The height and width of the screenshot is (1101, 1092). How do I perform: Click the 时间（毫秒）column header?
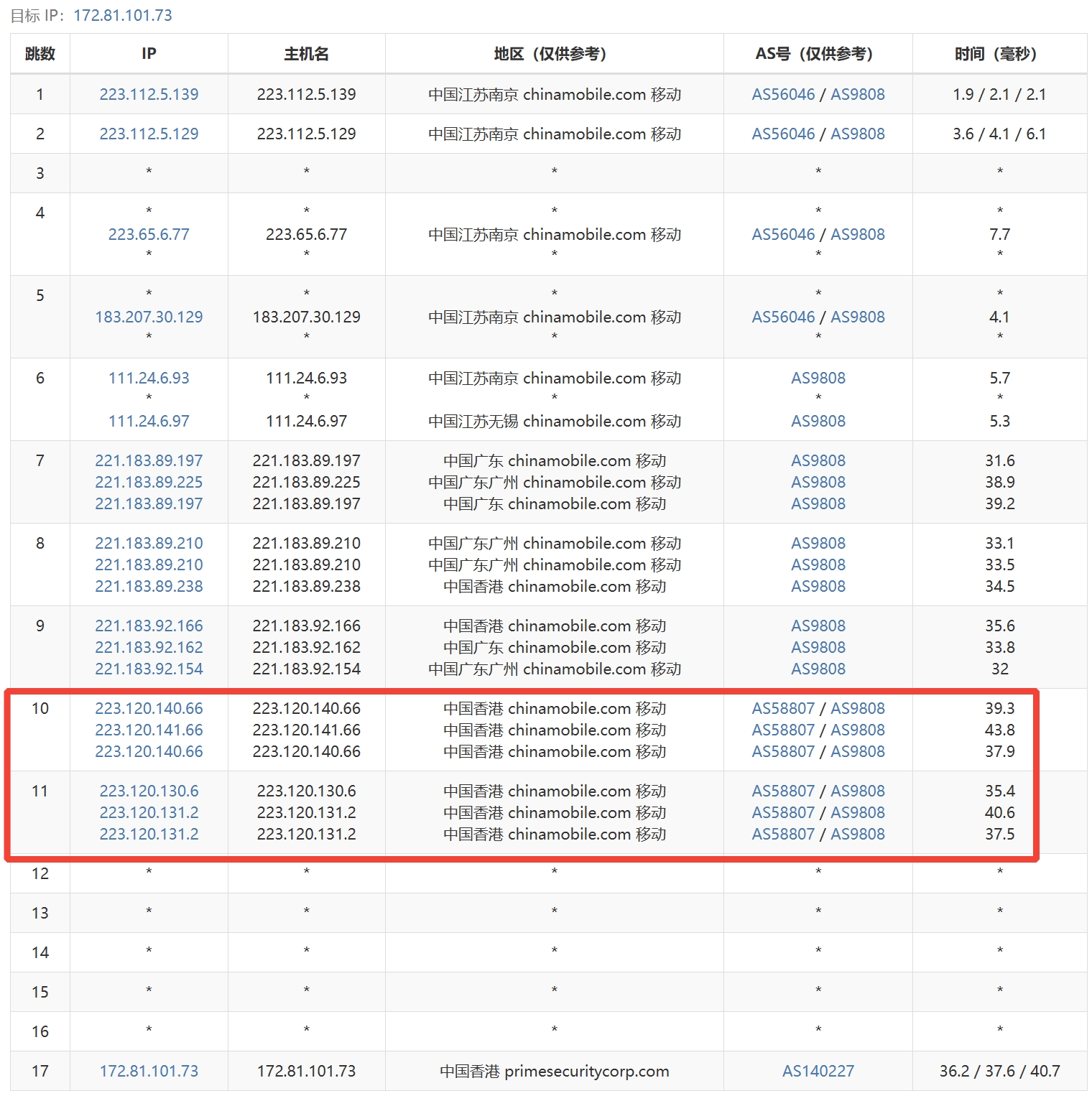click(x=999, y=54)
